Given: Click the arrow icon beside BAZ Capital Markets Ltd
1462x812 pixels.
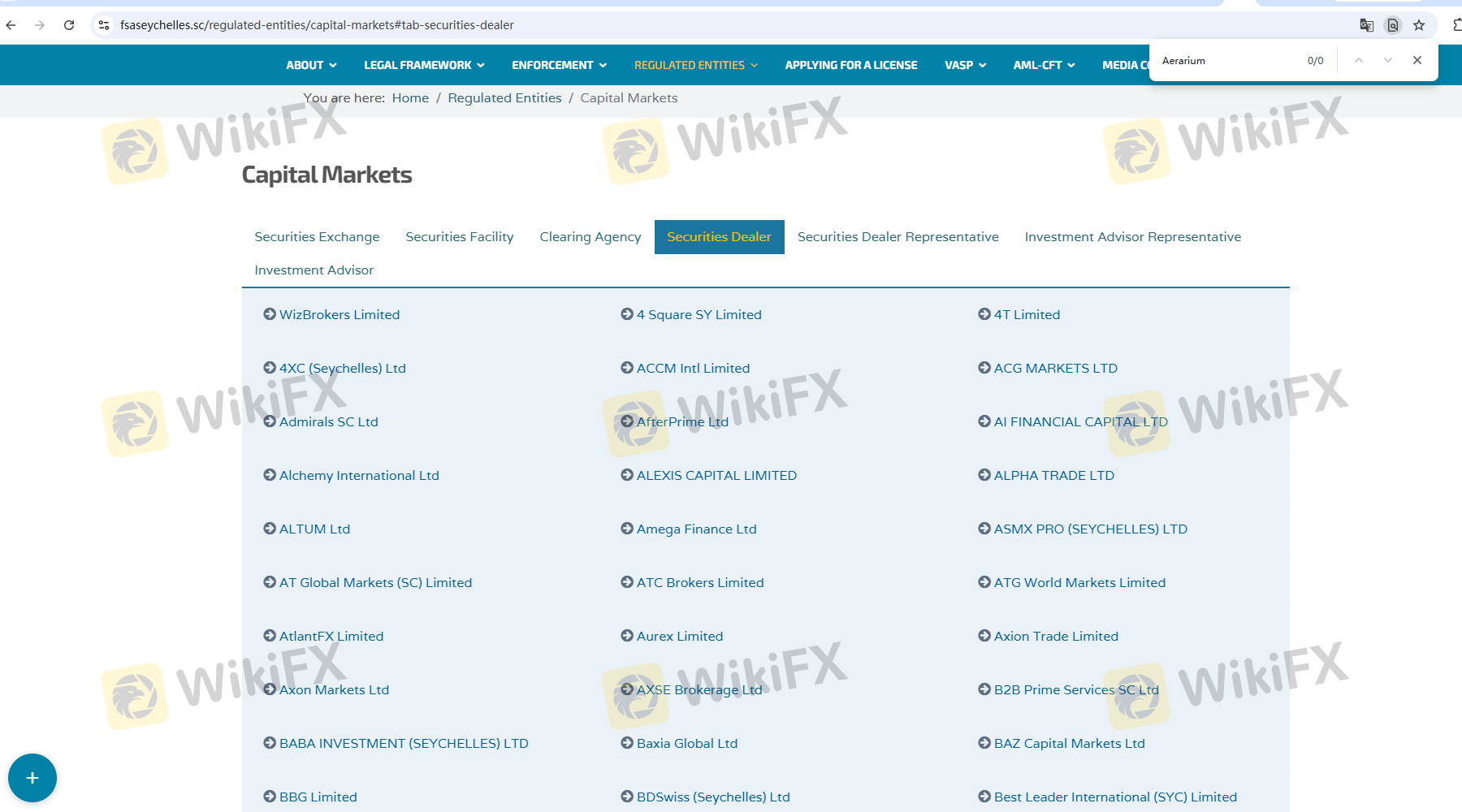Looking at the screenshot, I should [984, 743].
